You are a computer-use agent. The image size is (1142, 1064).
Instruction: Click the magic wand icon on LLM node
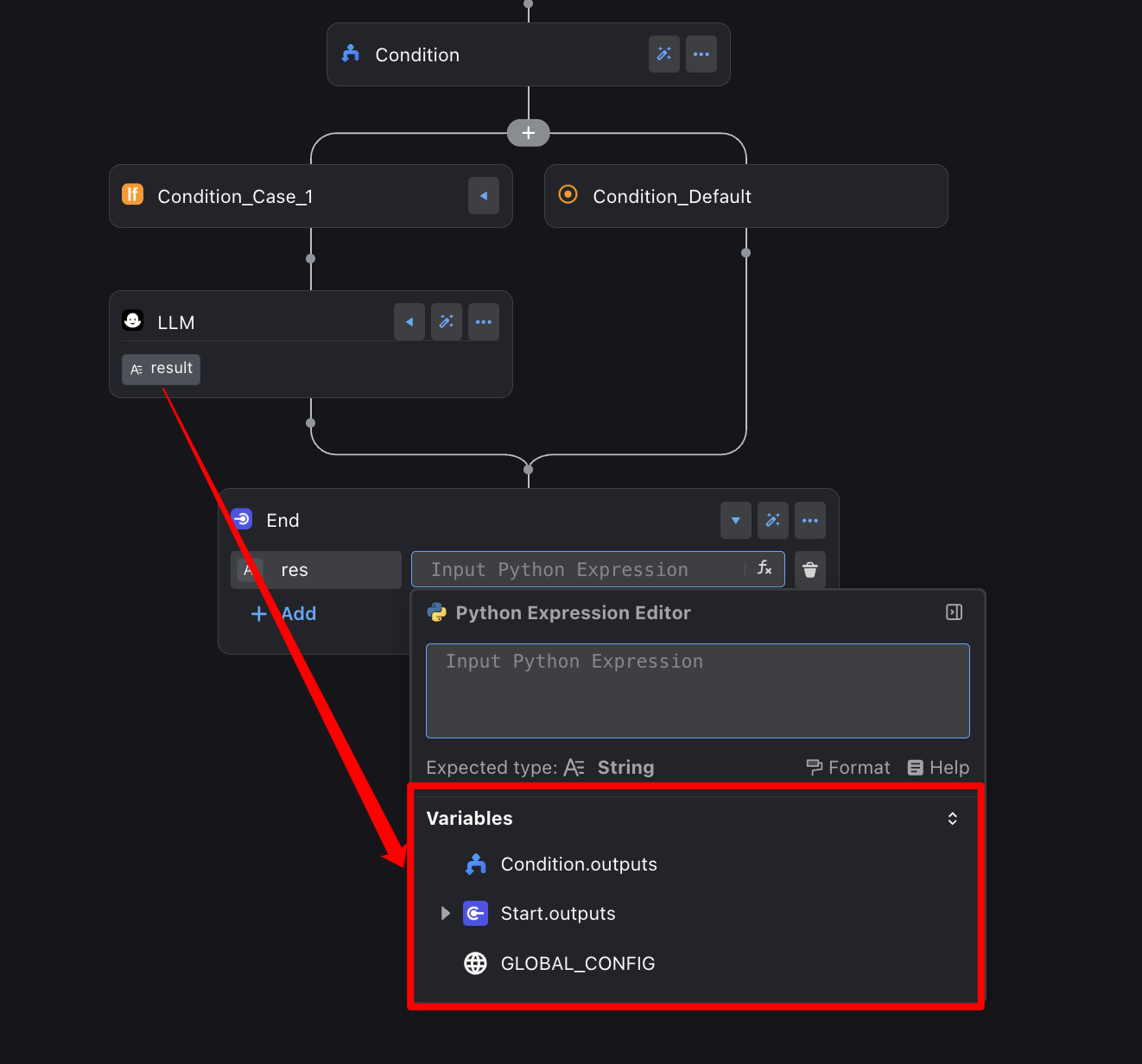pos(446,322)
